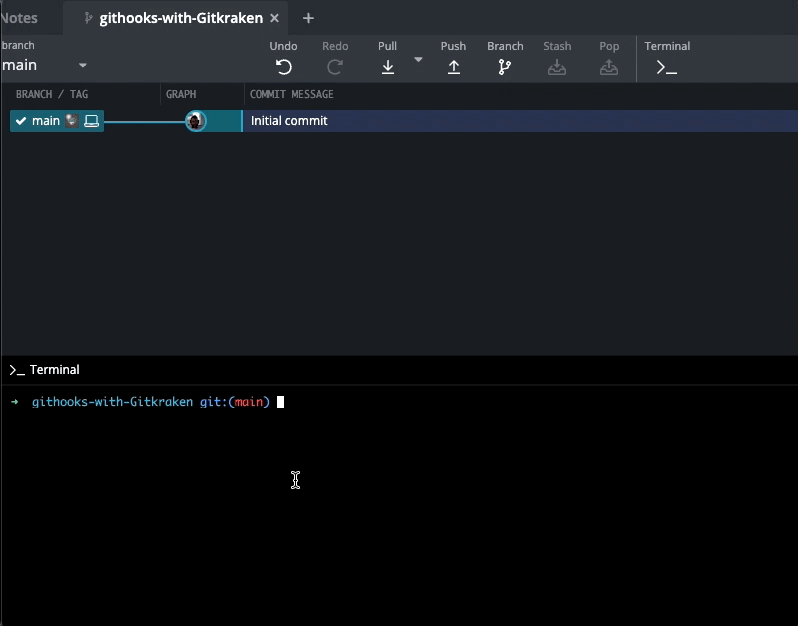Viewport: 798px width, 626px height.
Task: Click the remote avatar icon on main label
Action: coord(72,121)
